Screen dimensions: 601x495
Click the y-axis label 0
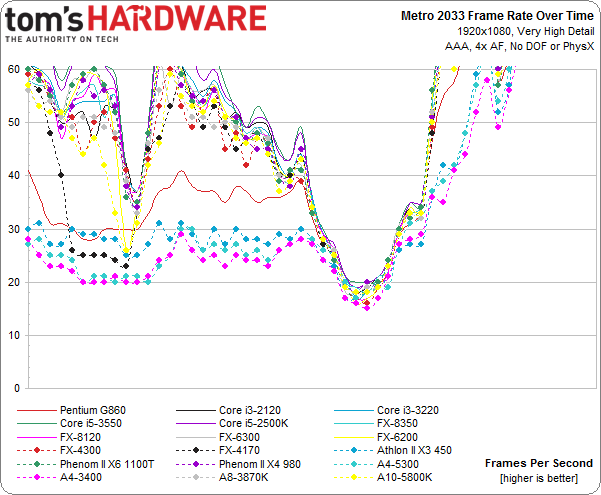[16, 388]
